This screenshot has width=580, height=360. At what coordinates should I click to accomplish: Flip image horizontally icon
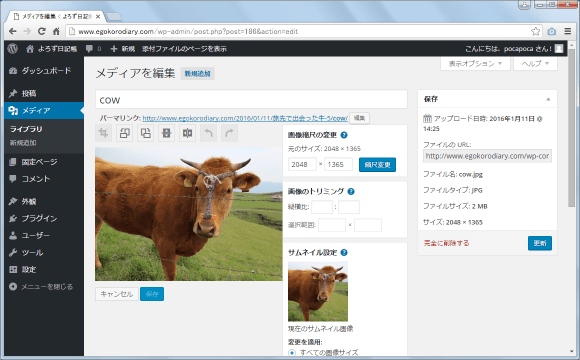click(x=188, y=133)
